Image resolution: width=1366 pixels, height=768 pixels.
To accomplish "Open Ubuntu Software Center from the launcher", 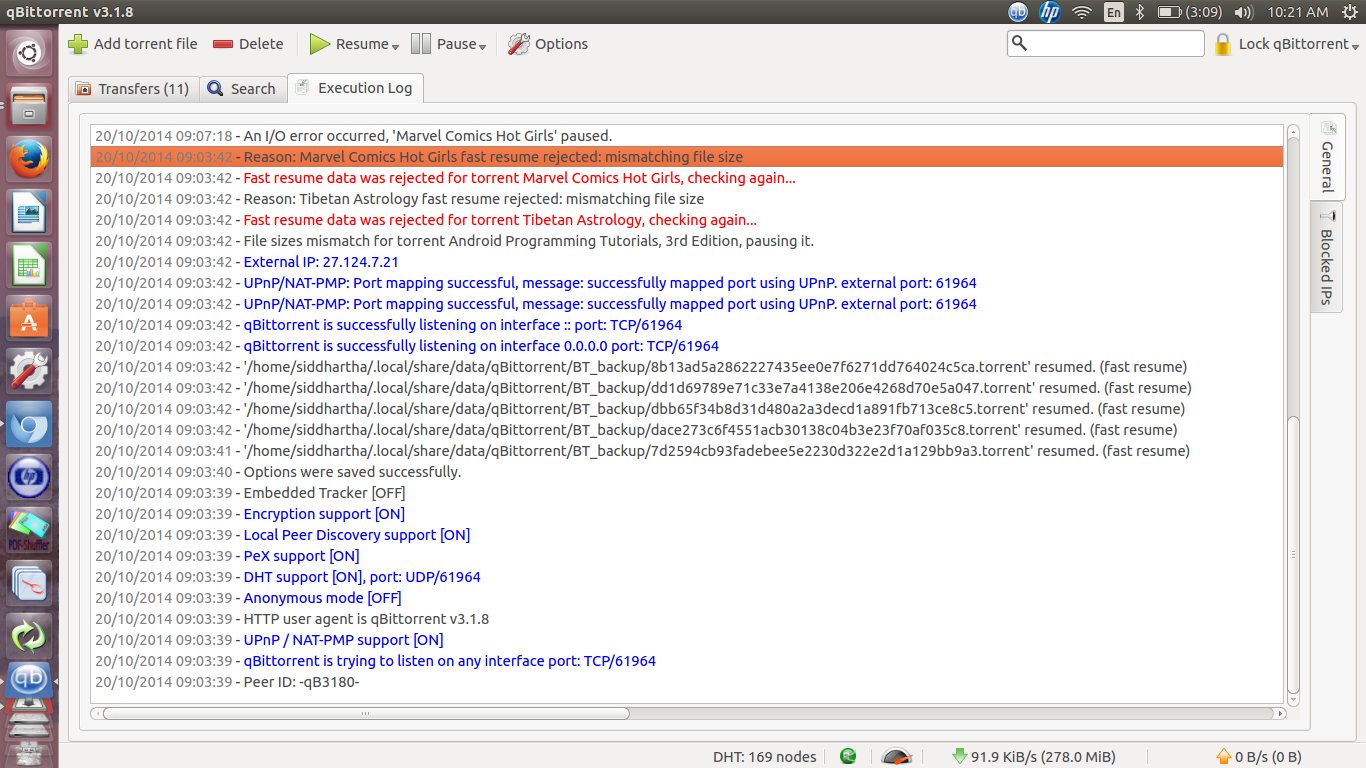I will click(x=29, y=319).
